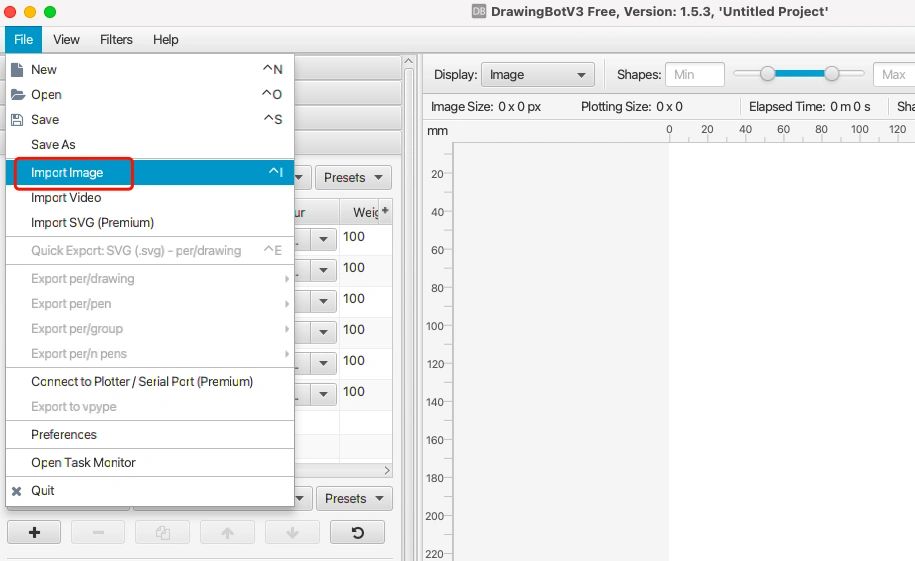This screenshot has width=915, height=561.
Task: Click the reset circular arrow button
Action: (x=357, y=533)
